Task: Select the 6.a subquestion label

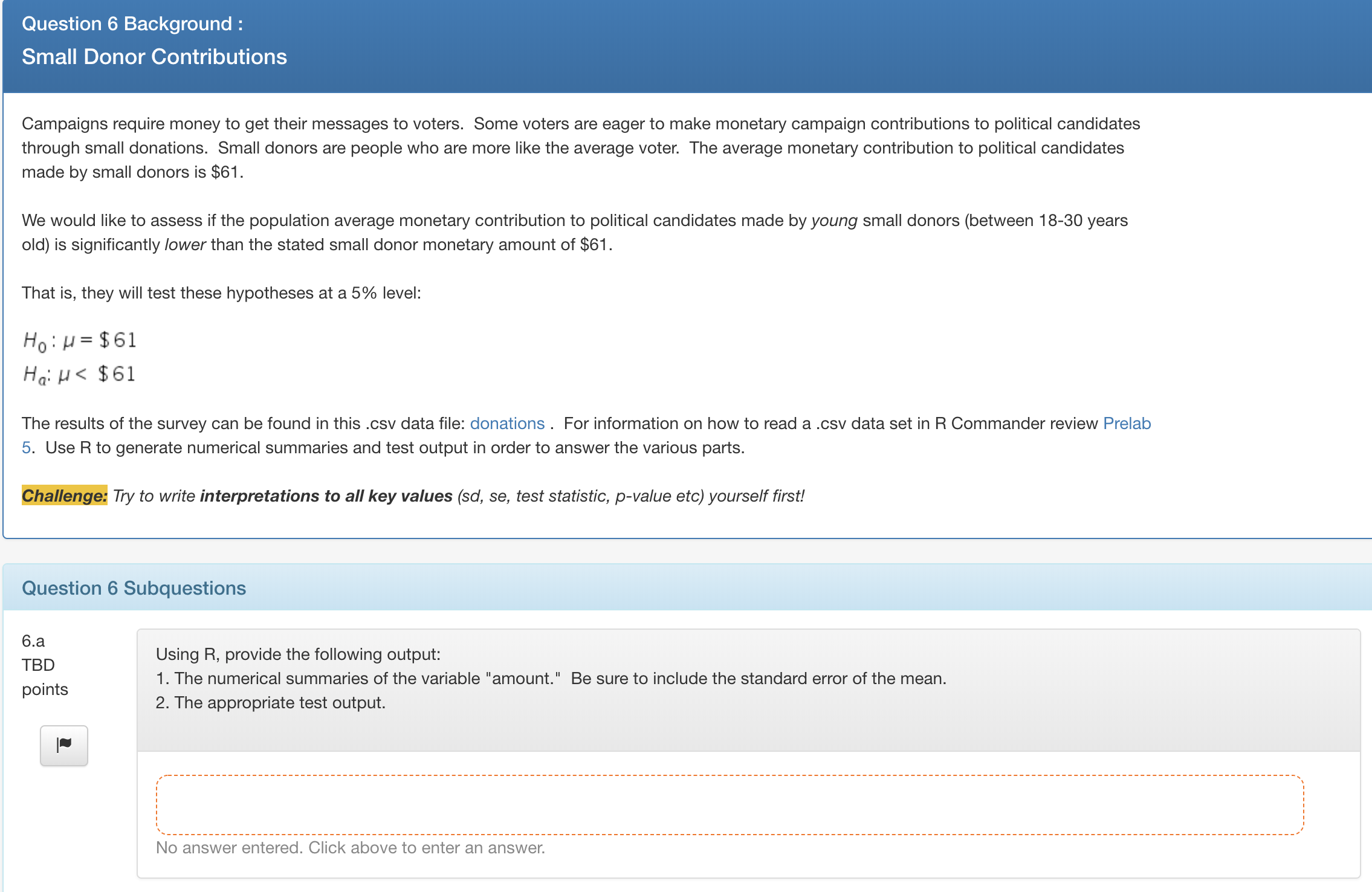Action: [33, 640]
